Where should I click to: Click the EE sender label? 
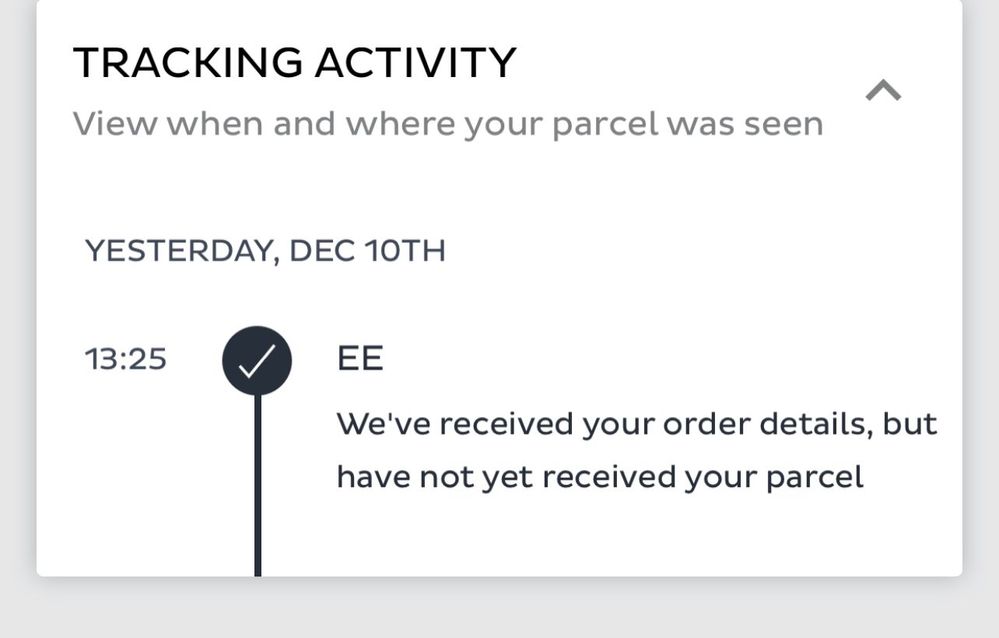(360, 359)
